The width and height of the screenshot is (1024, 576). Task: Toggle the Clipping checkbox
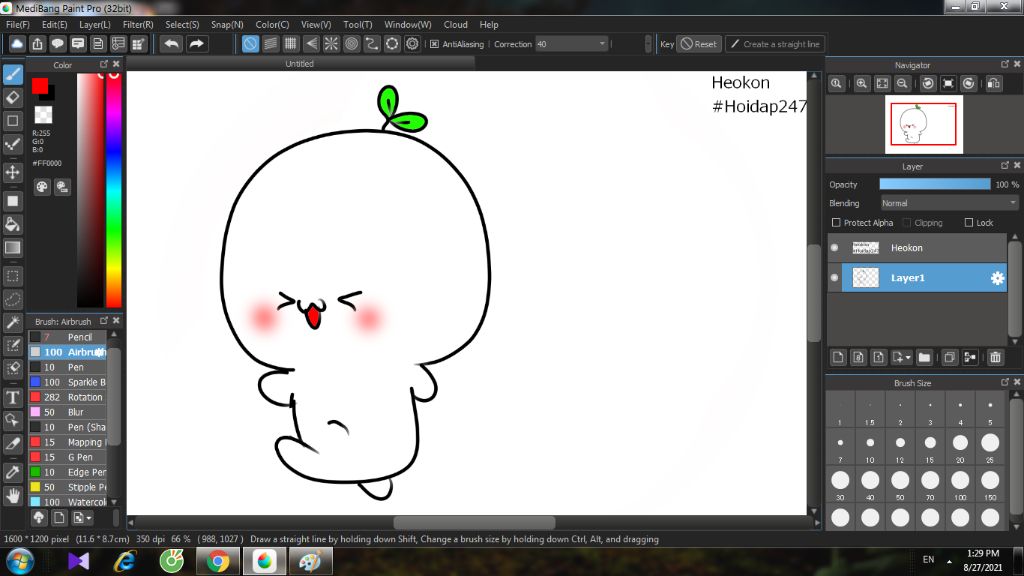click(x=906, y=223)
